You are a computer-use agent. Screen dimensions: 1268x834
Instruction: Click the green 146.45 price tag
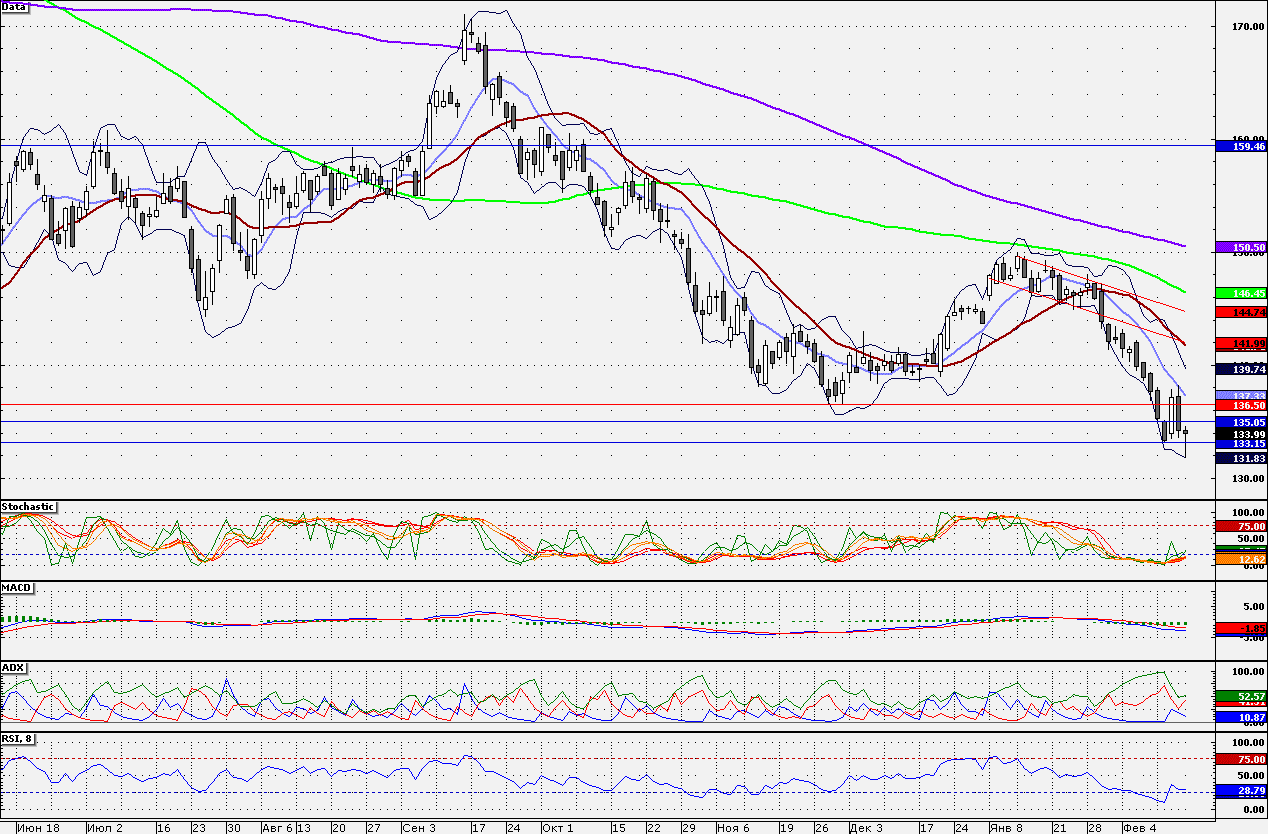[1241, 293]
